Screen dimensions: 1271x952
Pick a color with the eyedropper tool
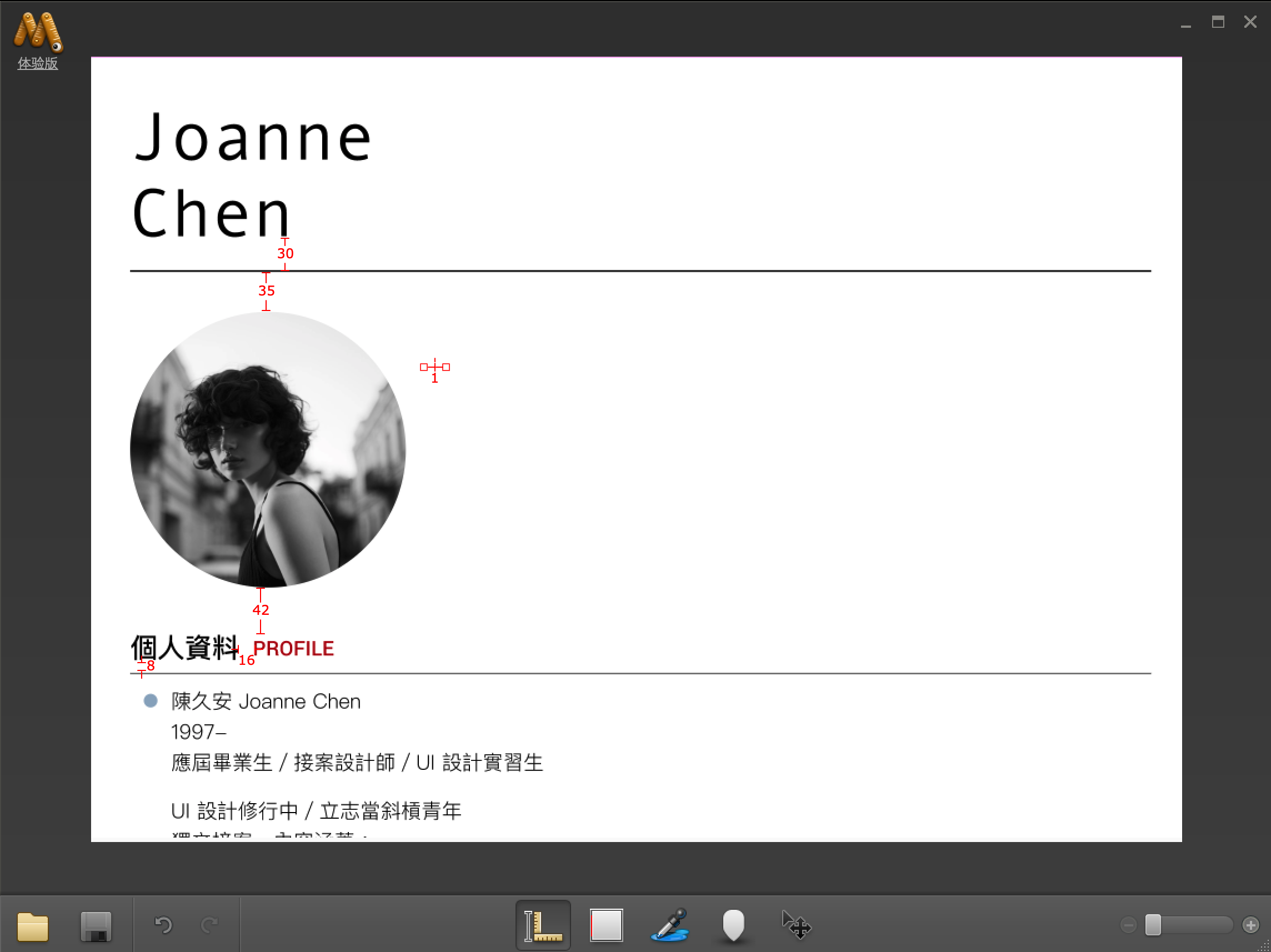tap(670, 925)
